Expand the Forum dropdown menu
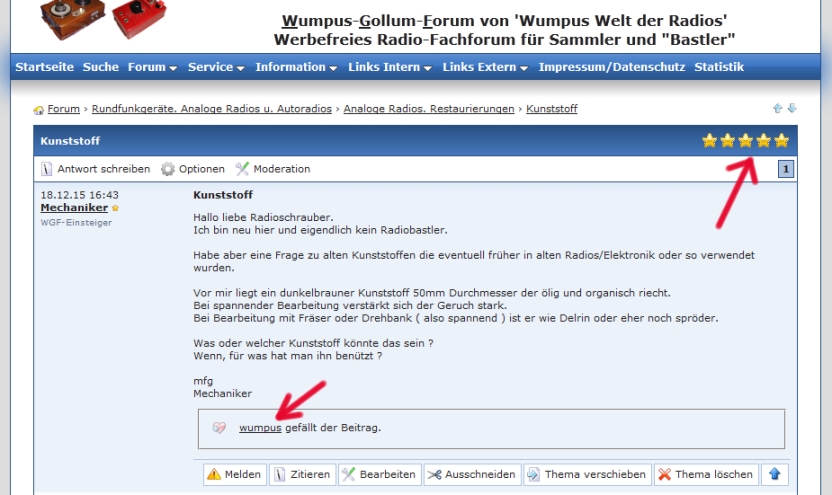 pos(151,67)
